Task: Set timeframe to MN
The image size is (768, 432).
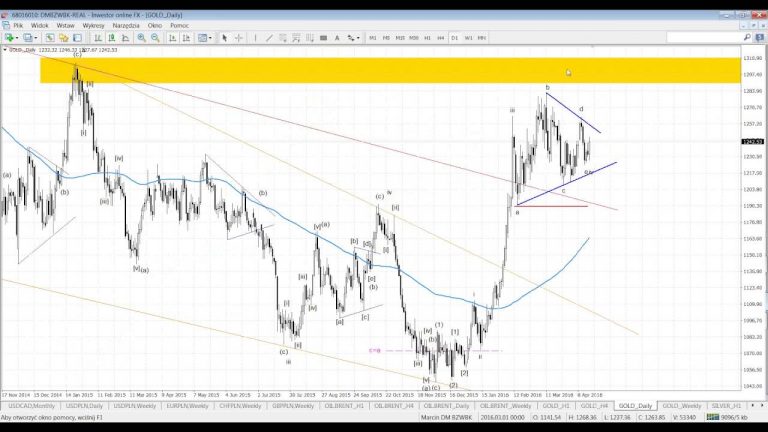Action: coord(482,38)
